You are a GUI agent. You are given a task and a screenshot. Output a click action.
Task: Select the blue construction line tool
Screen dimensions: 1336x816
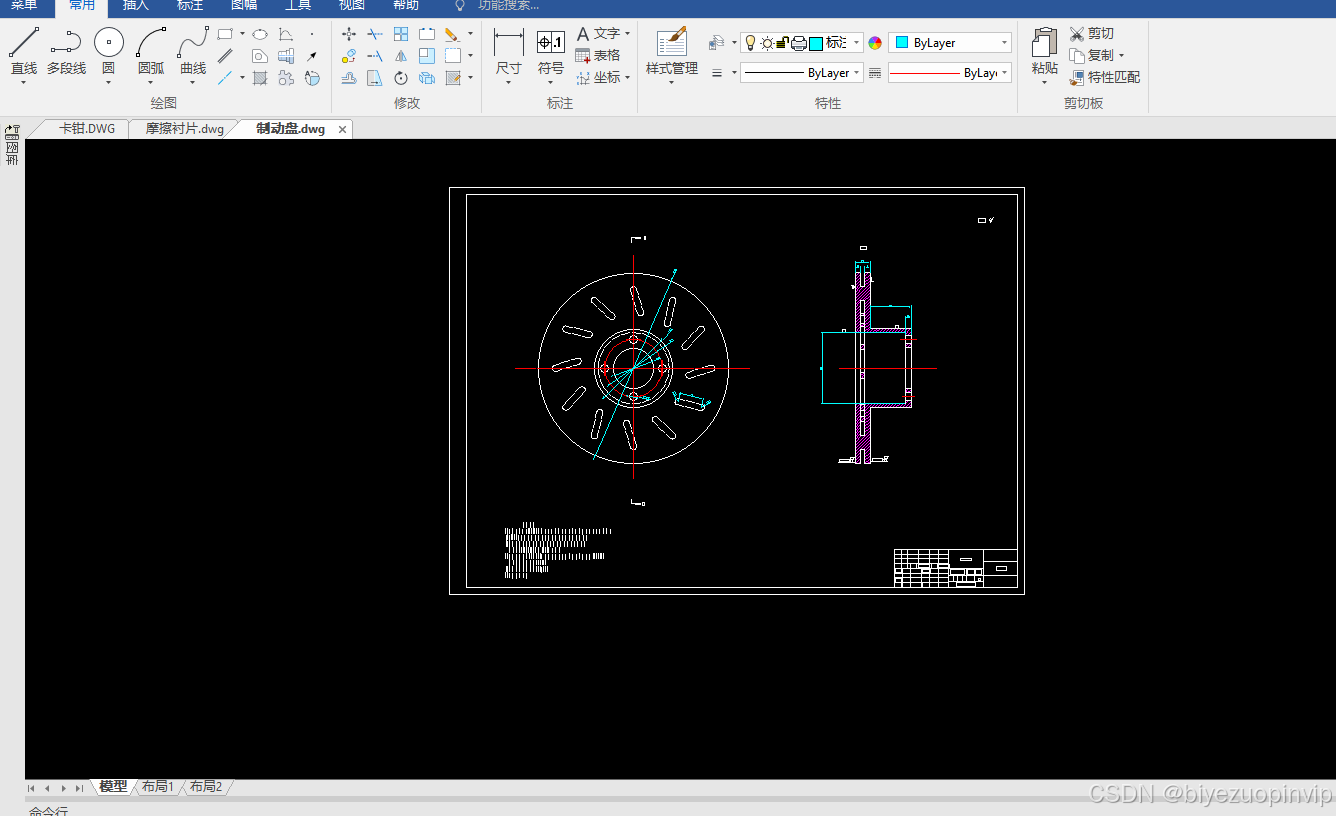tap(226, 77)
